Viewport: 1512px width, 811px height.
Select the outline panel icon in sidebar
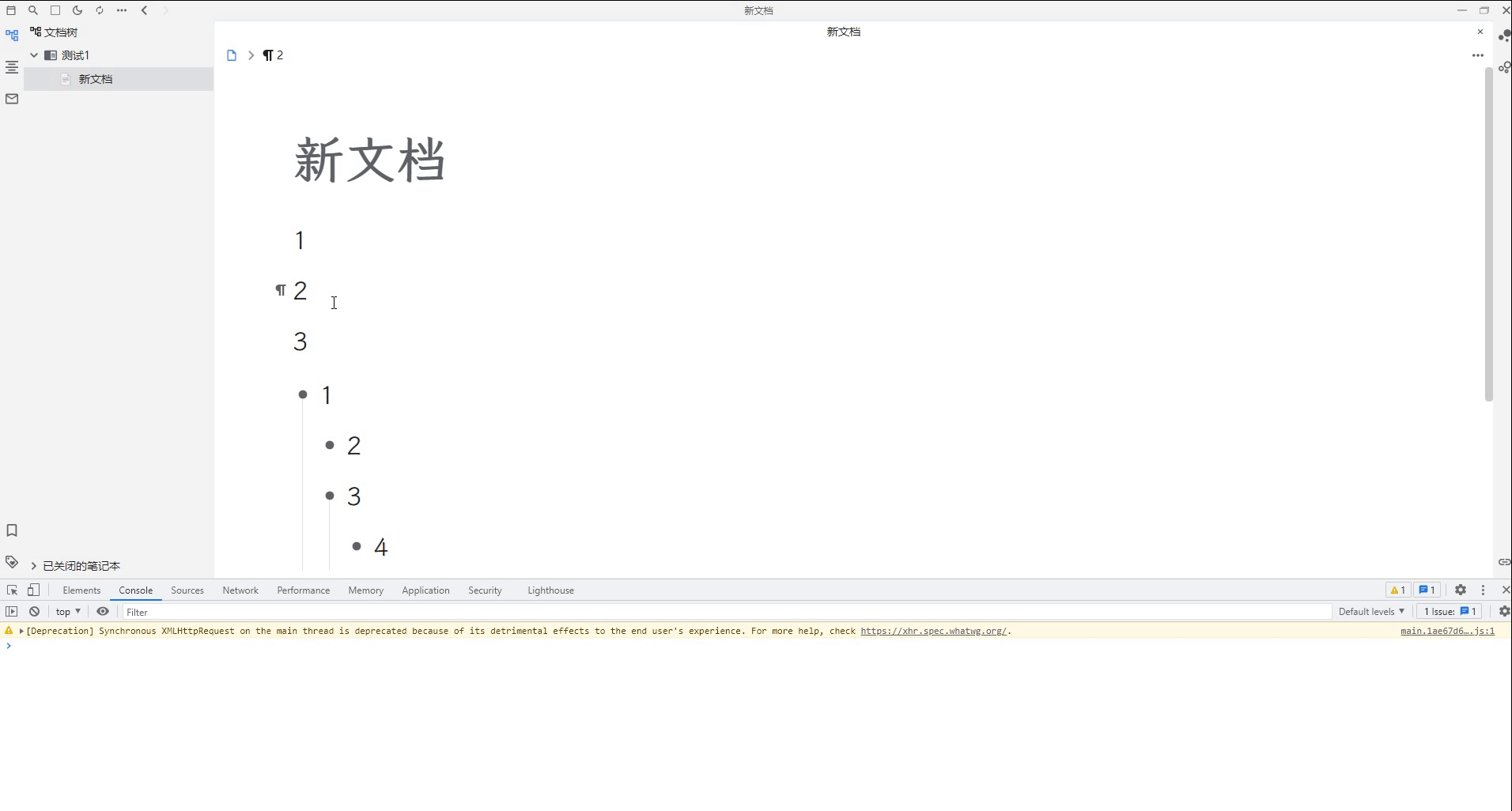click(x=11, y=67)
